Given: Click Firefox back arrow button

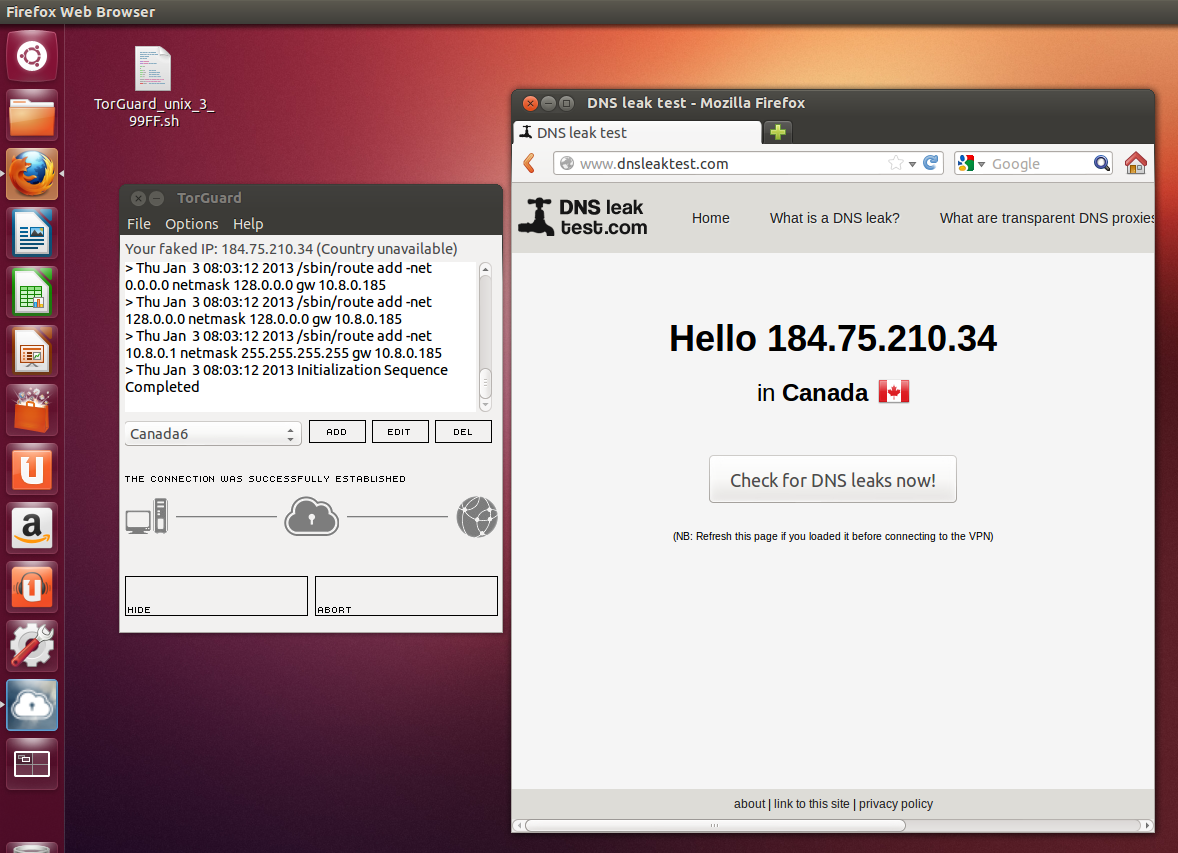Looking at the screenshot, I should click(x=530, y=163).
